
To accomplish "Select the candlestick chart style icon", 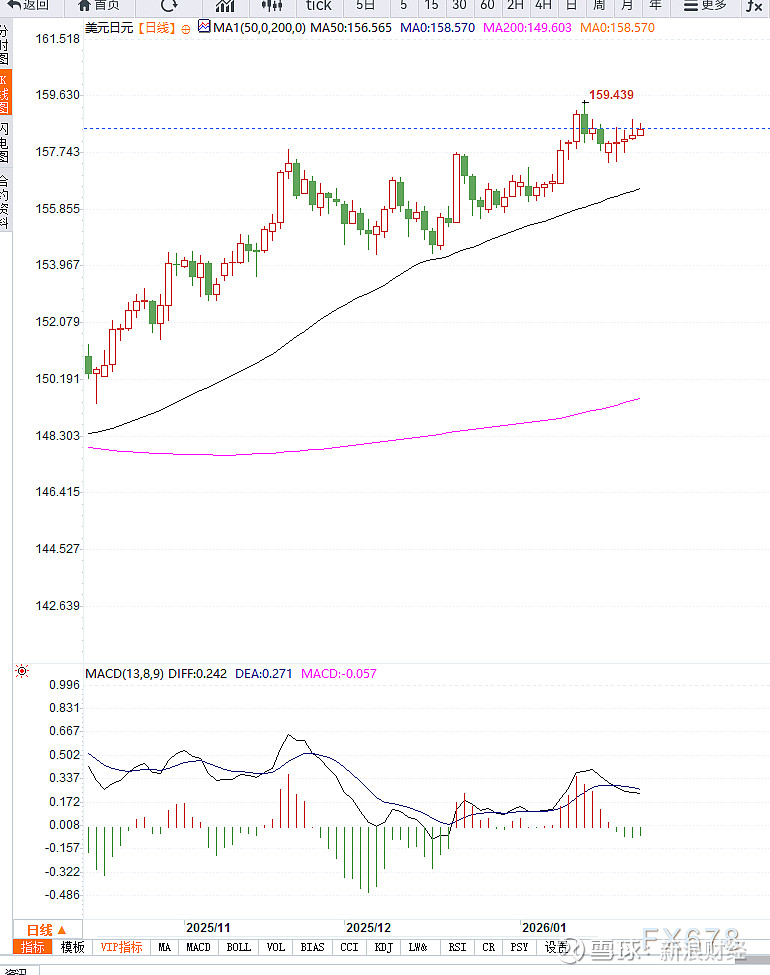I will [x=270, y=5].
